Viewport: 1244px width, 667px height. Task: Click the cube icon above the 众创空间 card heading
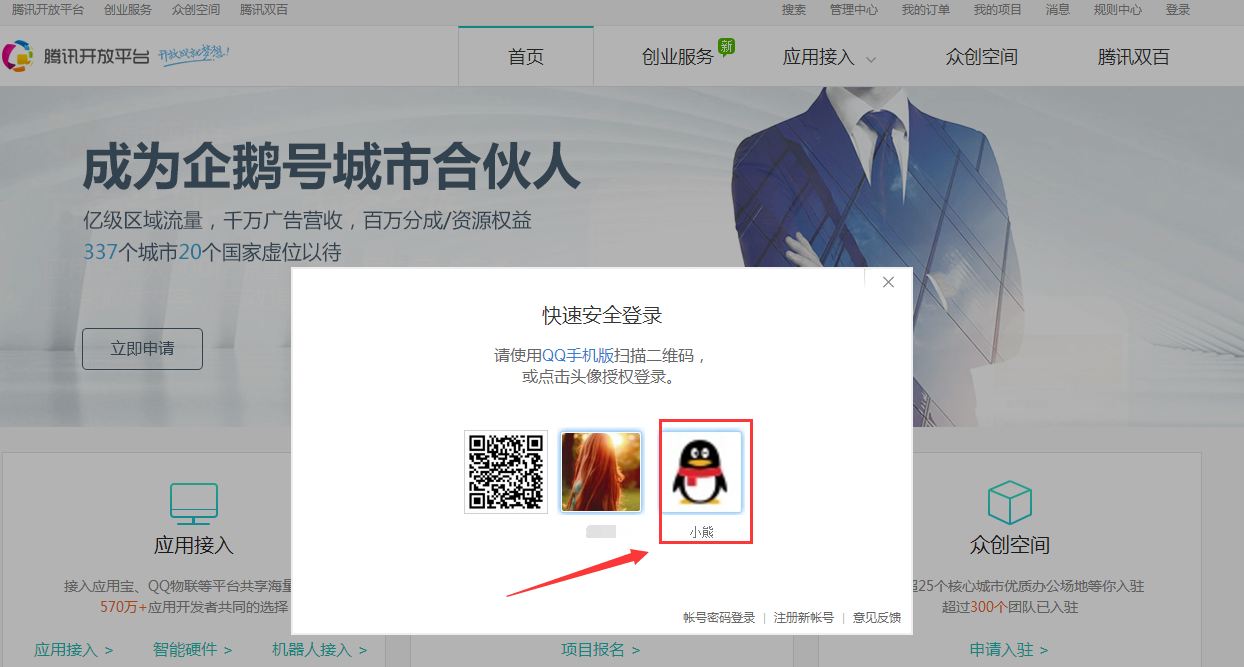pos(1009,503)
